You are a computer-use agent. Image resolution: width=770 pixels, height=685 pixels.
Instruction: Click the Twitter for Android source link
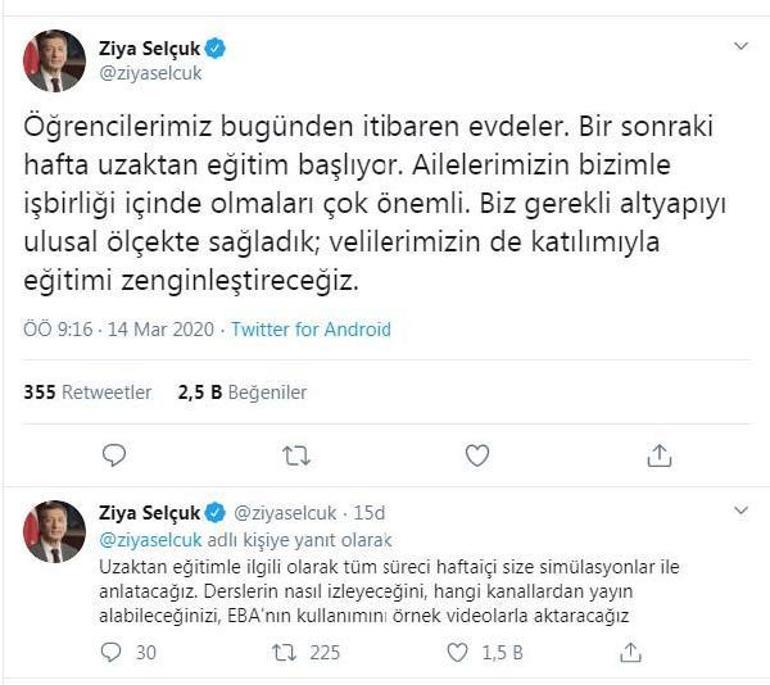(311, 328)
